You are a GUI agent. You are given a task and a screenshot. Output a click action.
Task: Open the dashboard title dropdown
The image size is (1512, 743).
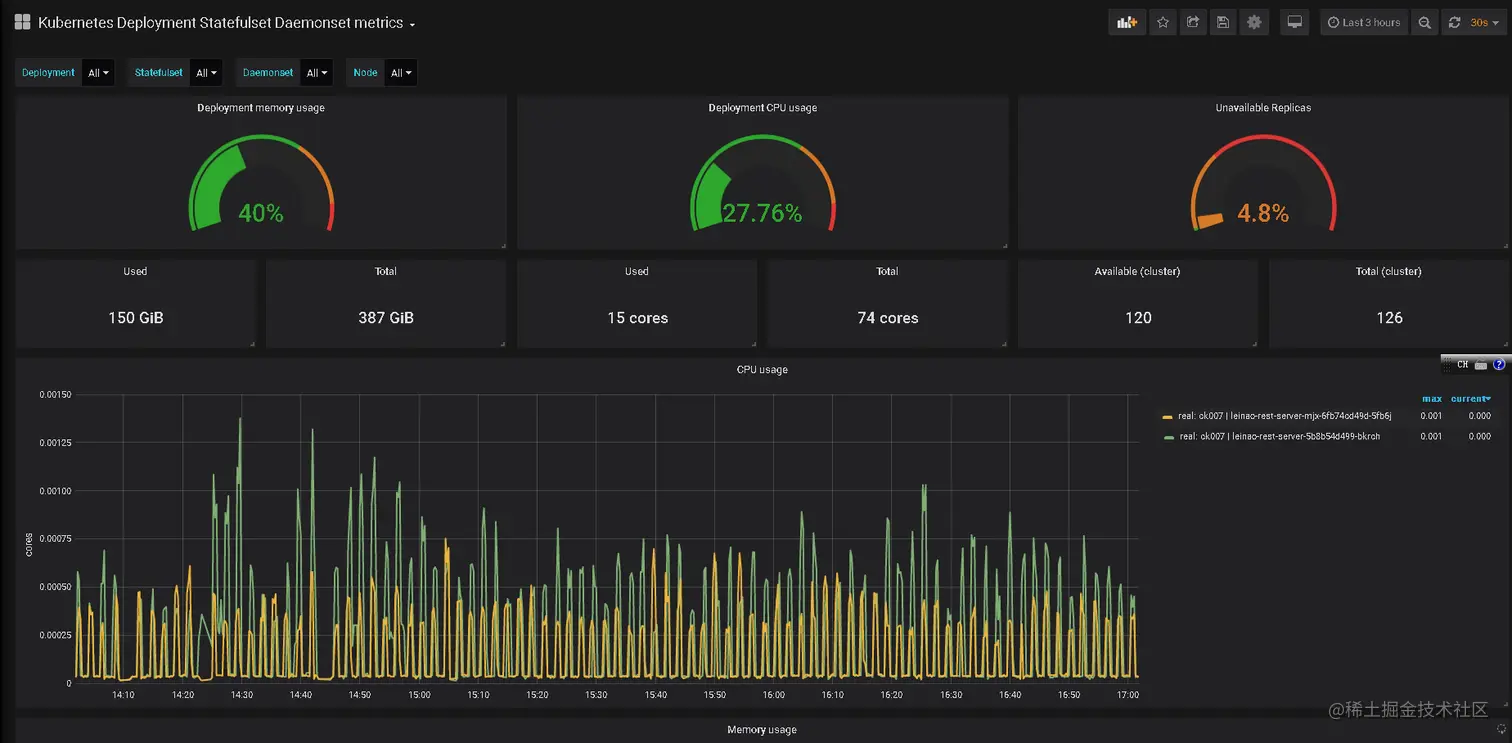pyautogui.click(x=227, y=22)
